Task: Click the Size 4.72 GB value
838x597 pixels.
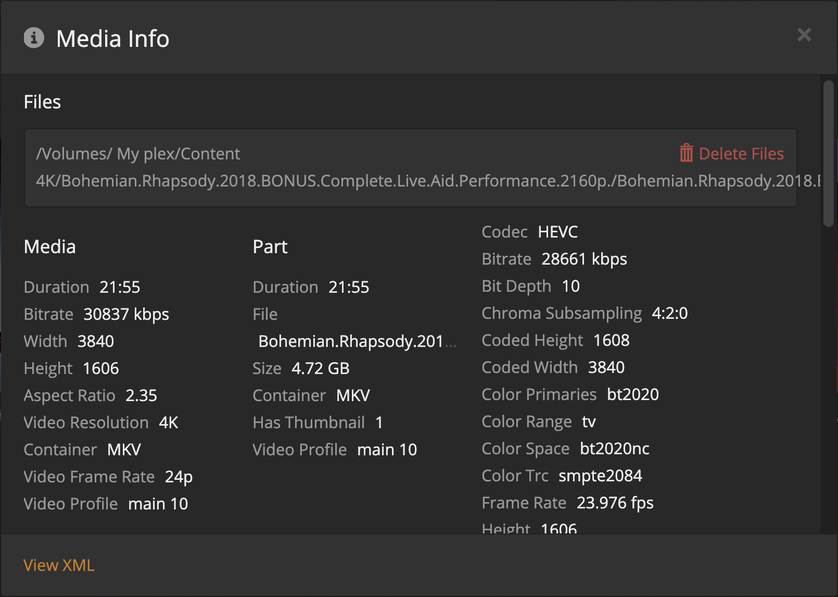Action: (320, 368)
